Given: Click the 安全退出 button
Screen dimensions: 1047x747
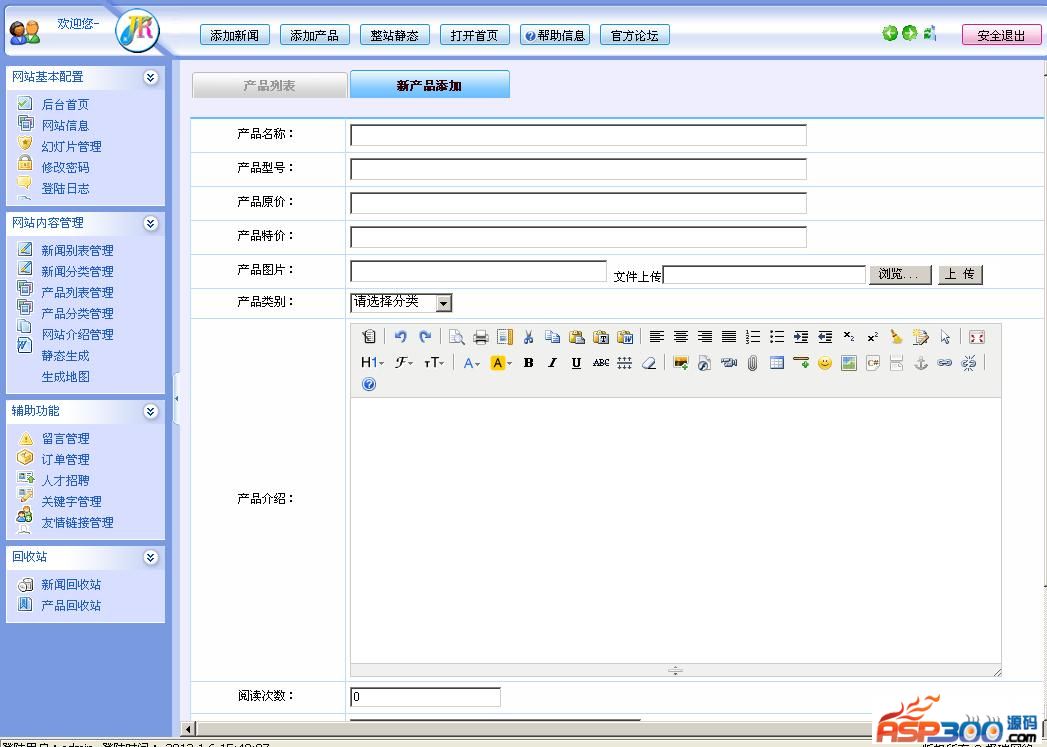Looking at the screenshot, I should click(x=1000, y=35).
